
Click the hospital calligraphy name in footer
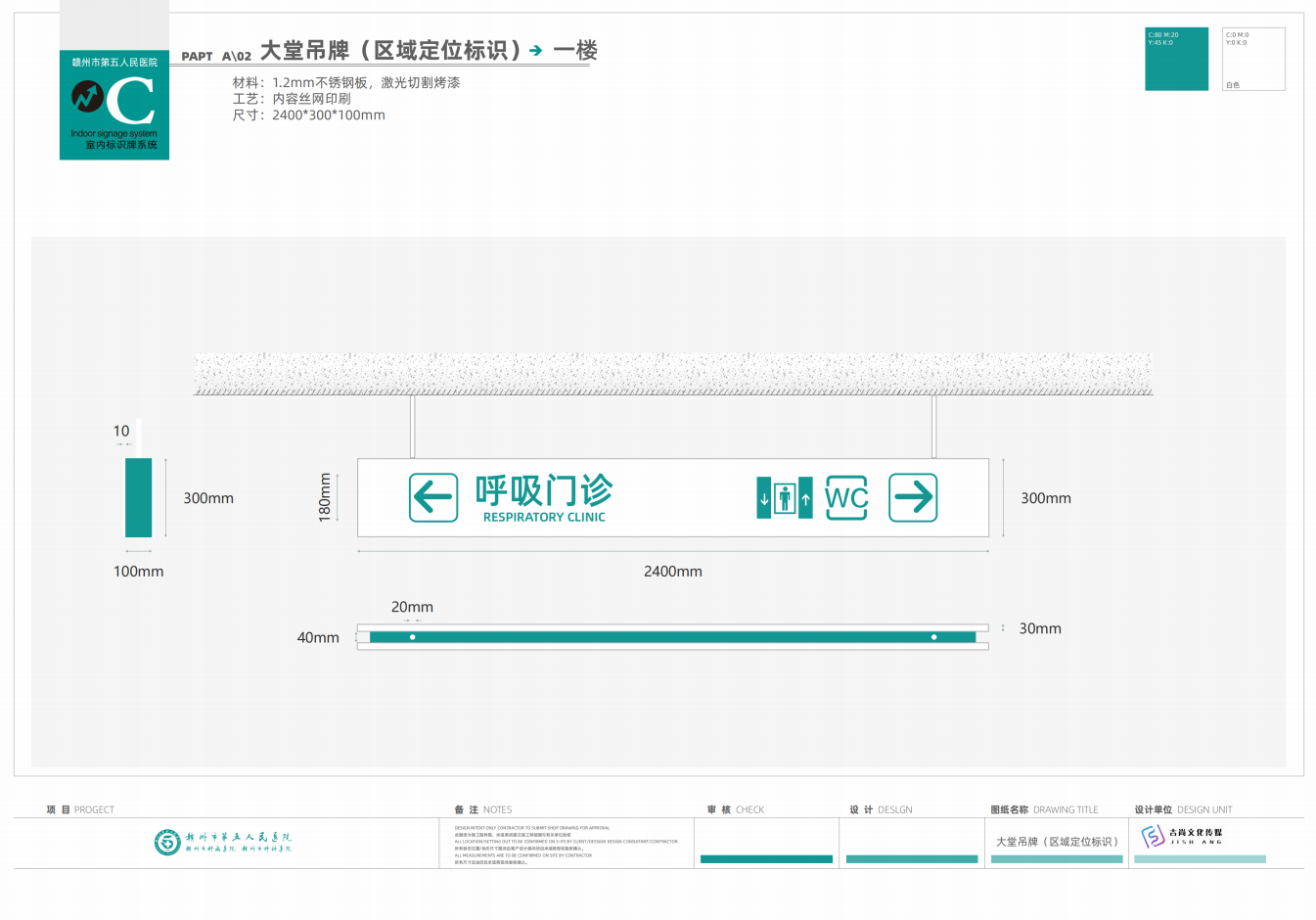click(239, 842)
